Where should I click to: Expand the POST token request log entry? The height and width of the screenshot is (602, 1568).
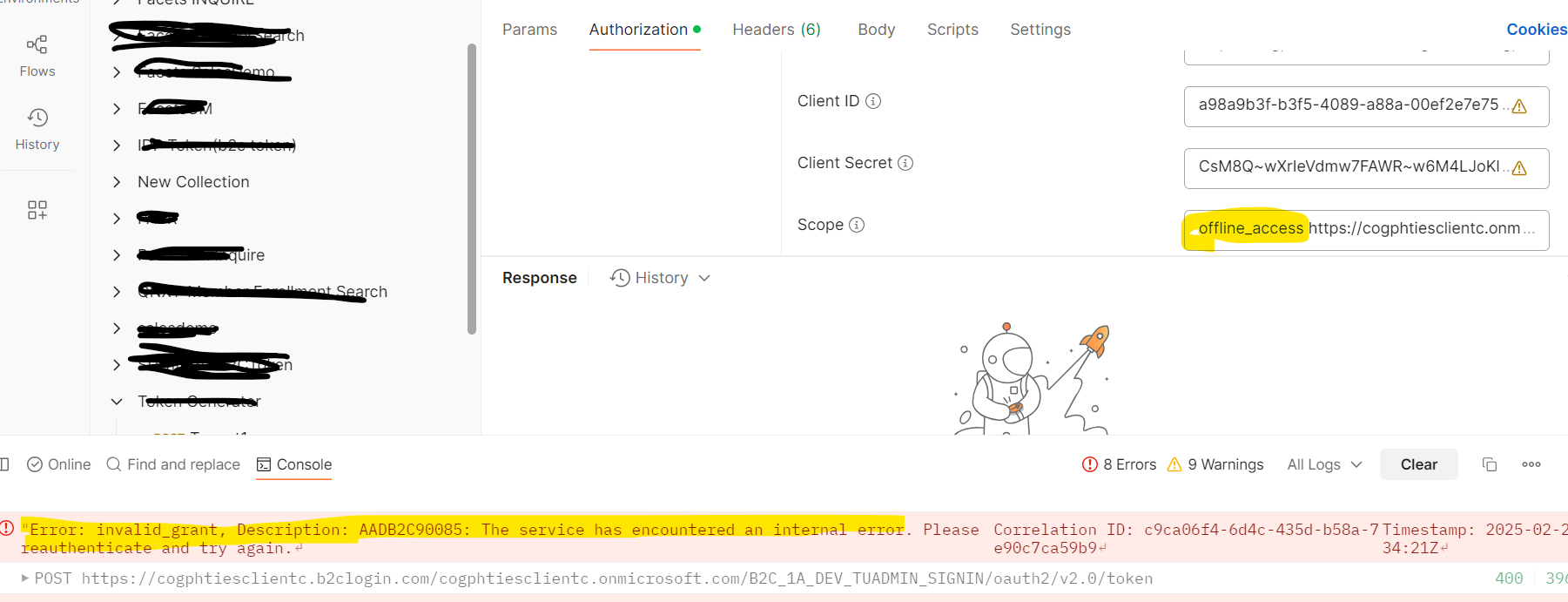[25, 578]
